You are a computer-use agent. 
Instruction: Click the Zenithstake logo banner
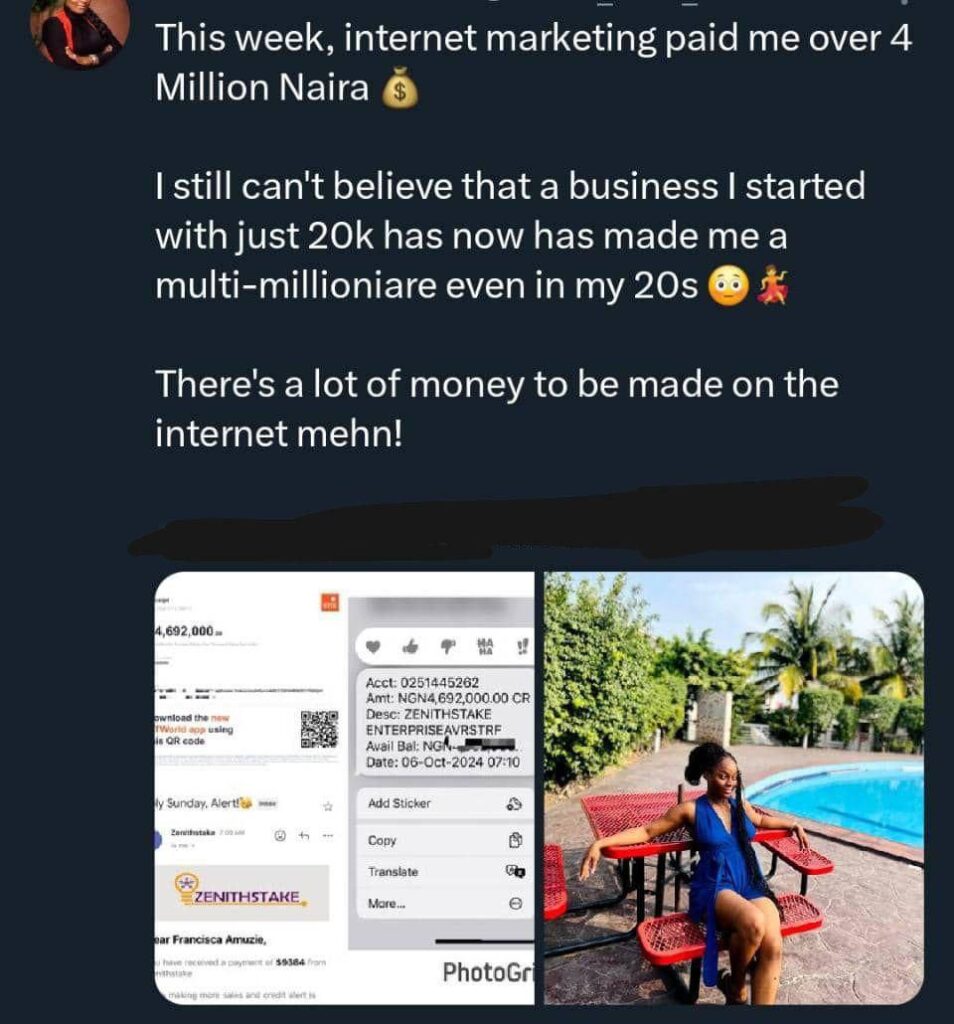click(244, 892)
